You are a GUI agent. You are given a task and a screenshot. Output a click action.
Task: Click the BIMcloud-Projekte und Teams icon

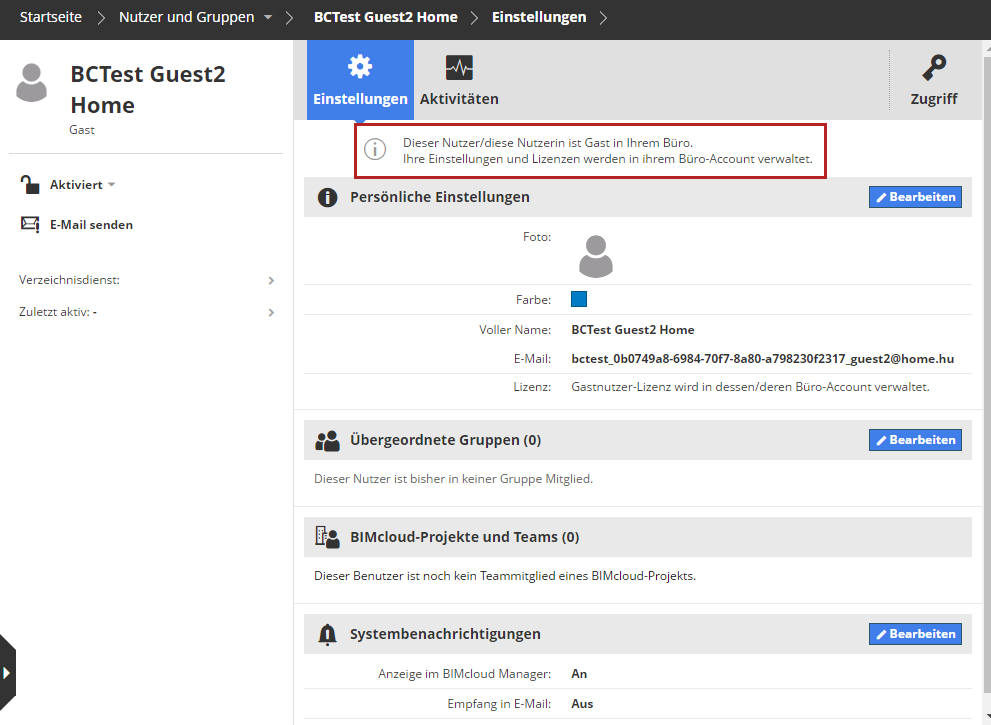pyautogui.click(x=327, y=537)
